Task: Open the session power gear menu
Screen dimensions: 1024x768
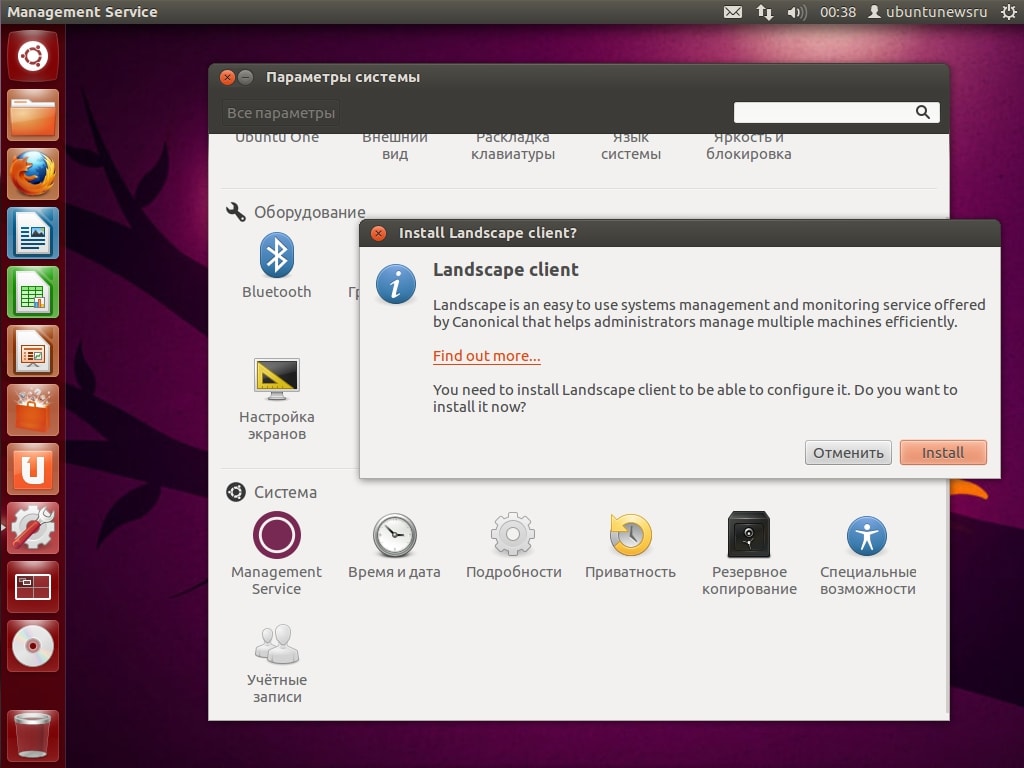Action: [x=1008, y=12]
